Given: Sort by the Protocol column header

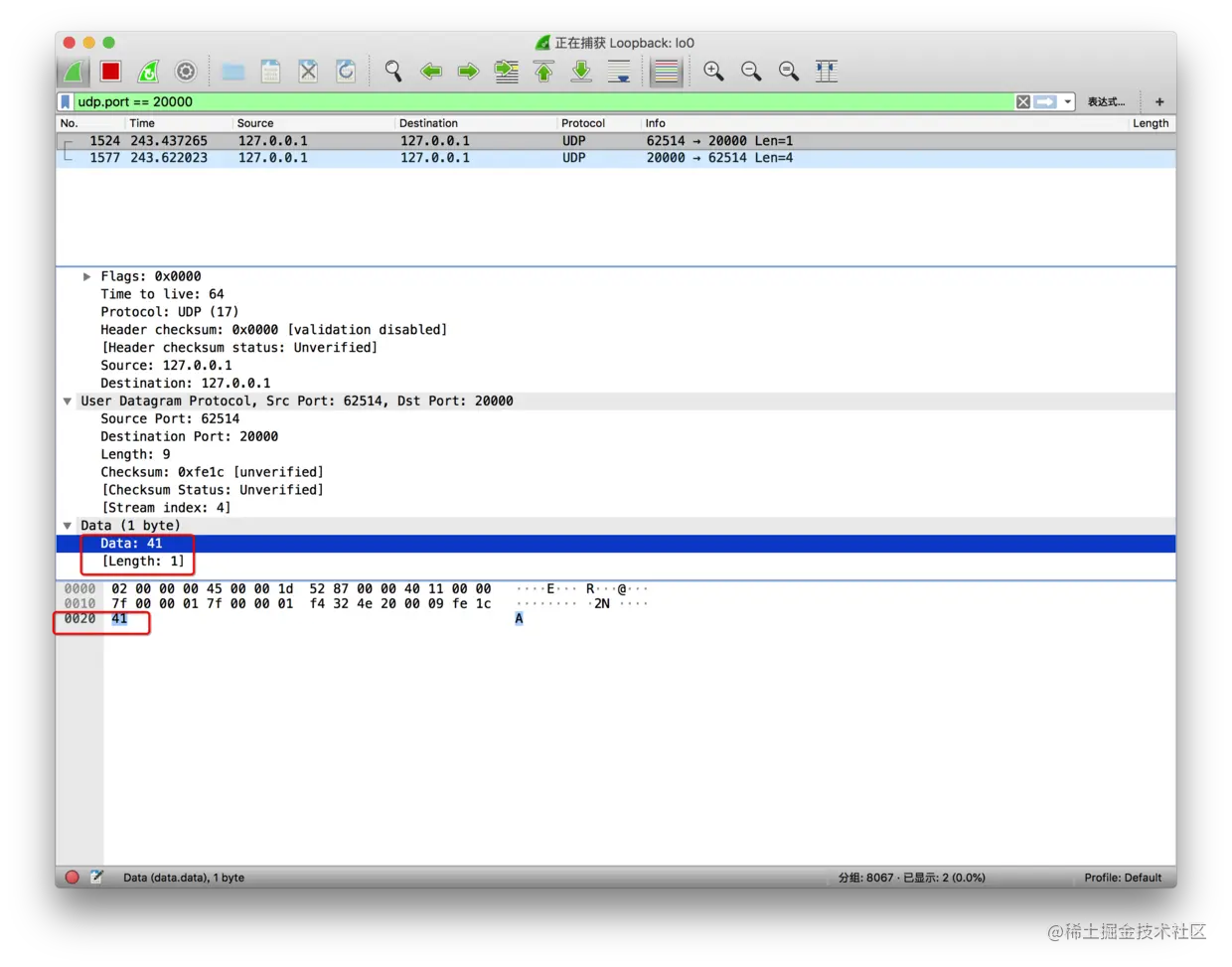Looking at the screenshot, I should 598,123.
